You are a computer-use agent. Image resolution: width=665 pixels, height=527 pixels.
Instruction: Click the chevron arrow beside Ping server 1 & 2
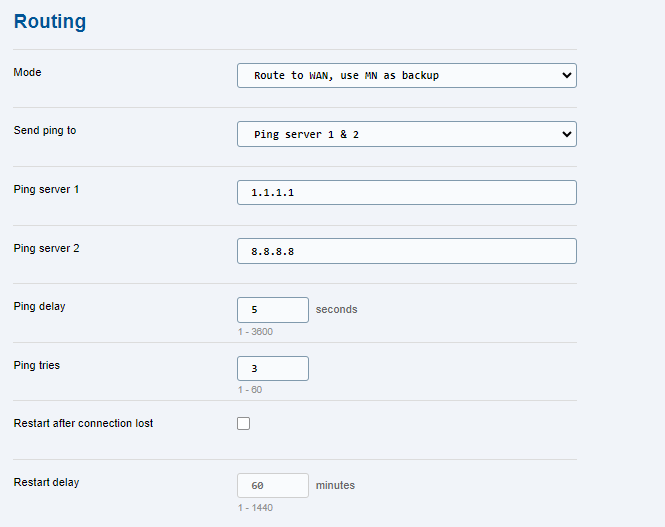pos(566,134)
